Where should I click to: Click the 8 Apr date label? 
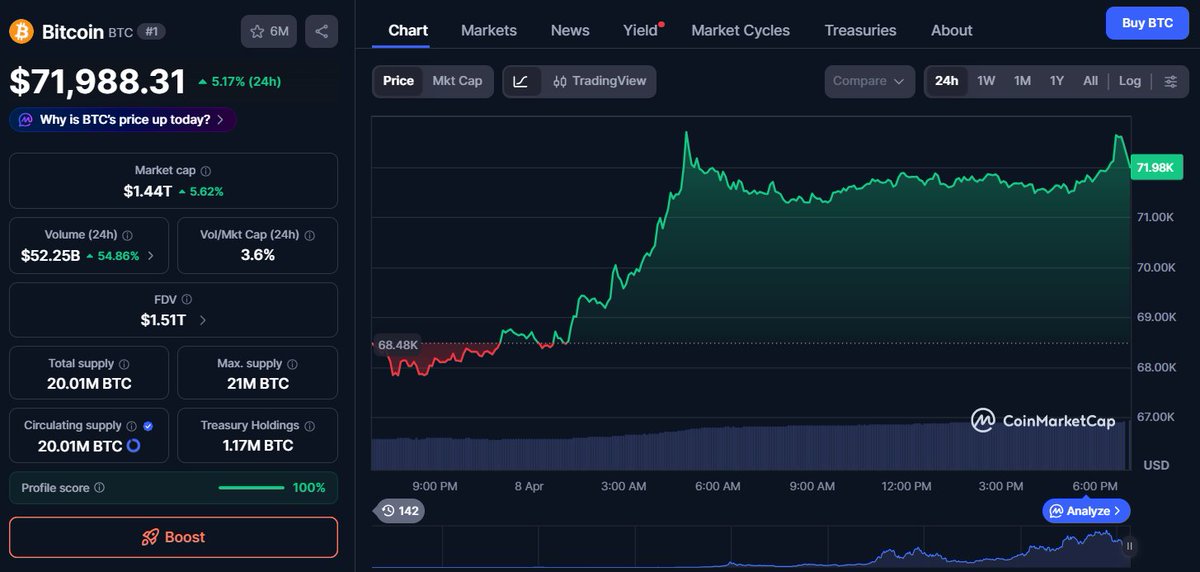tap(529, 486)
